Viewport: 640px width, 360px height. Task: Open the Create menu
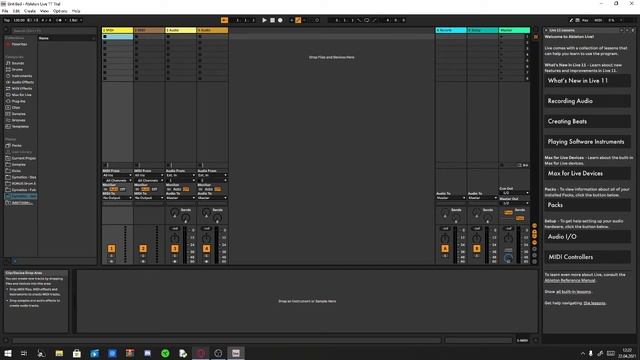click(30, 11)
